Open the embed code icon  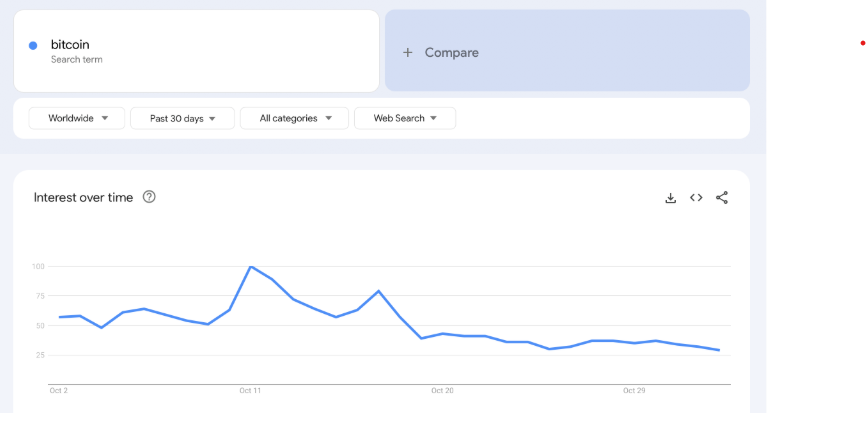pos(696,197)
